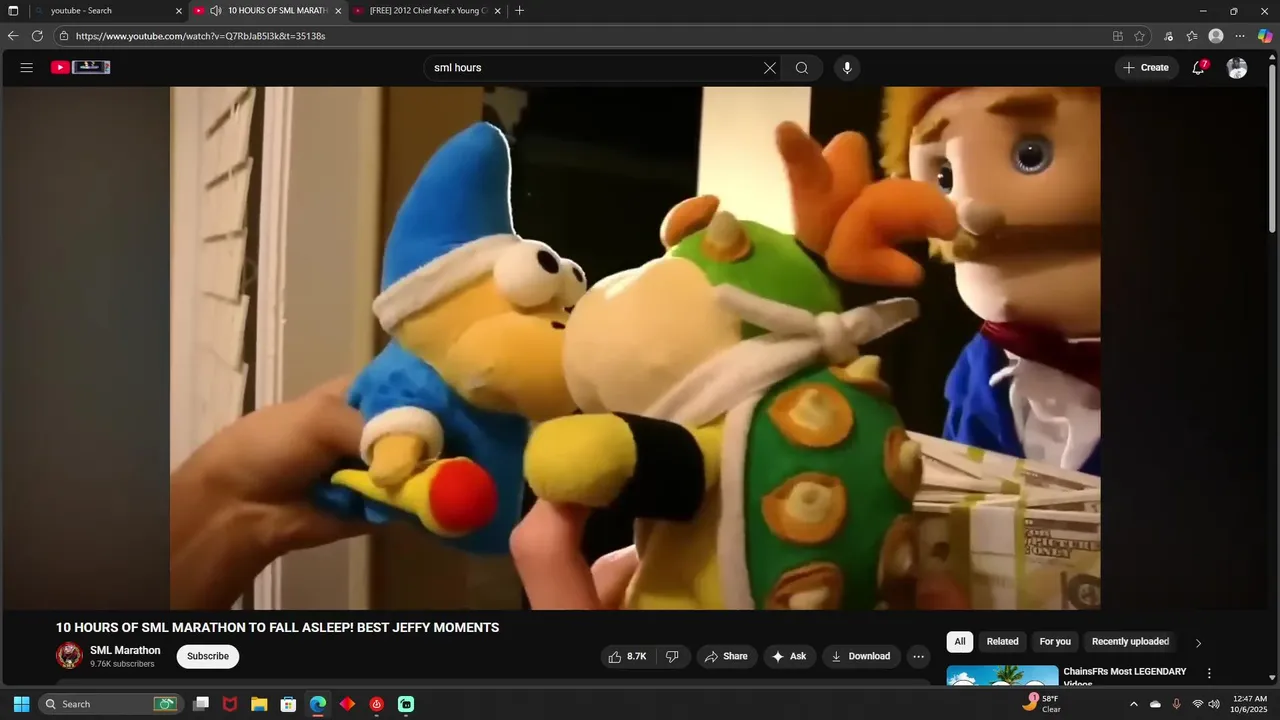Like the video with 8.7K likes
This screenshot has height=720, width=1280.
point(627,656)
